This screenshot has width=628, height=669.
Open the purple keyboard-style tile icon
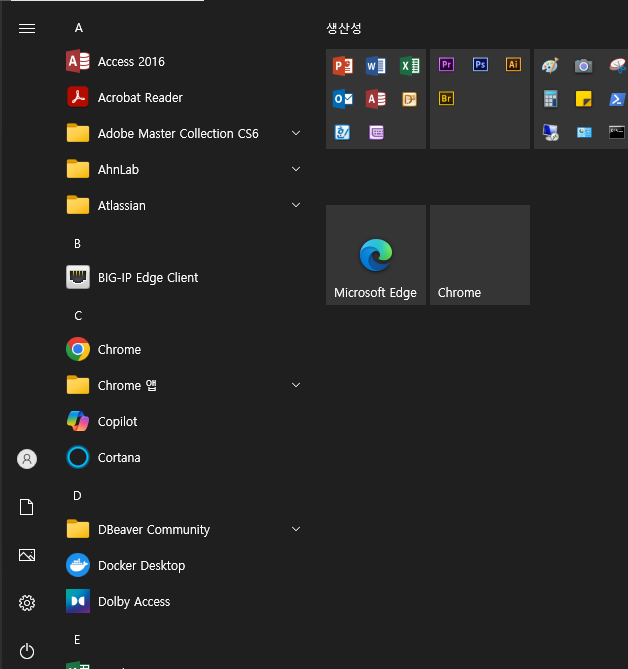click(x=376, y=132)
